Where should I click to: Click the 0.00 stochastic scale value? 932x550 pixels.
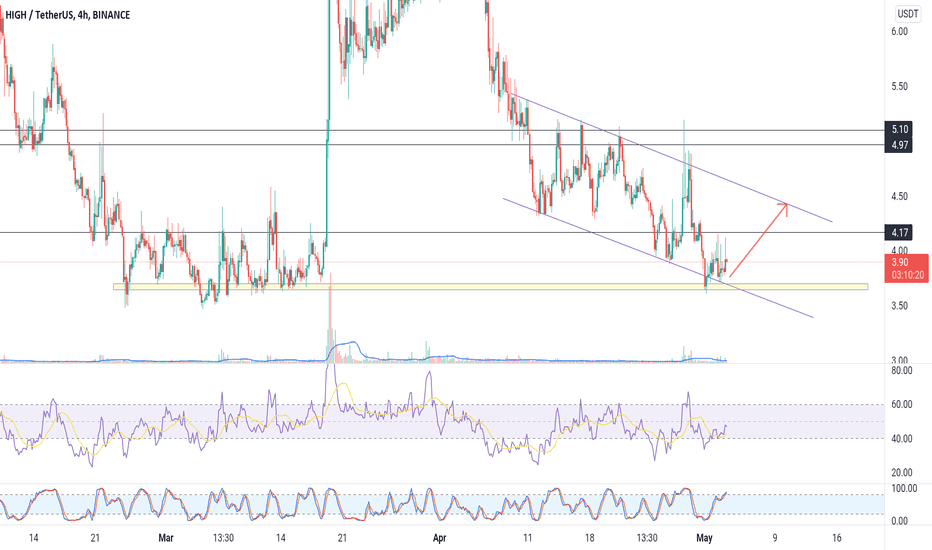(899, 521)
